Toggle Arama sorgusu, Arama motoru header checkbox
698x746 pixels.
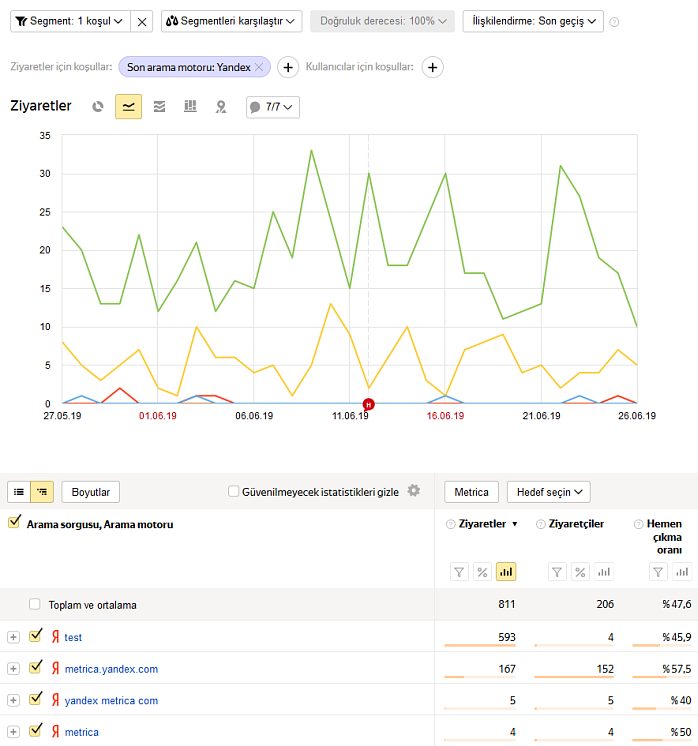14,522
